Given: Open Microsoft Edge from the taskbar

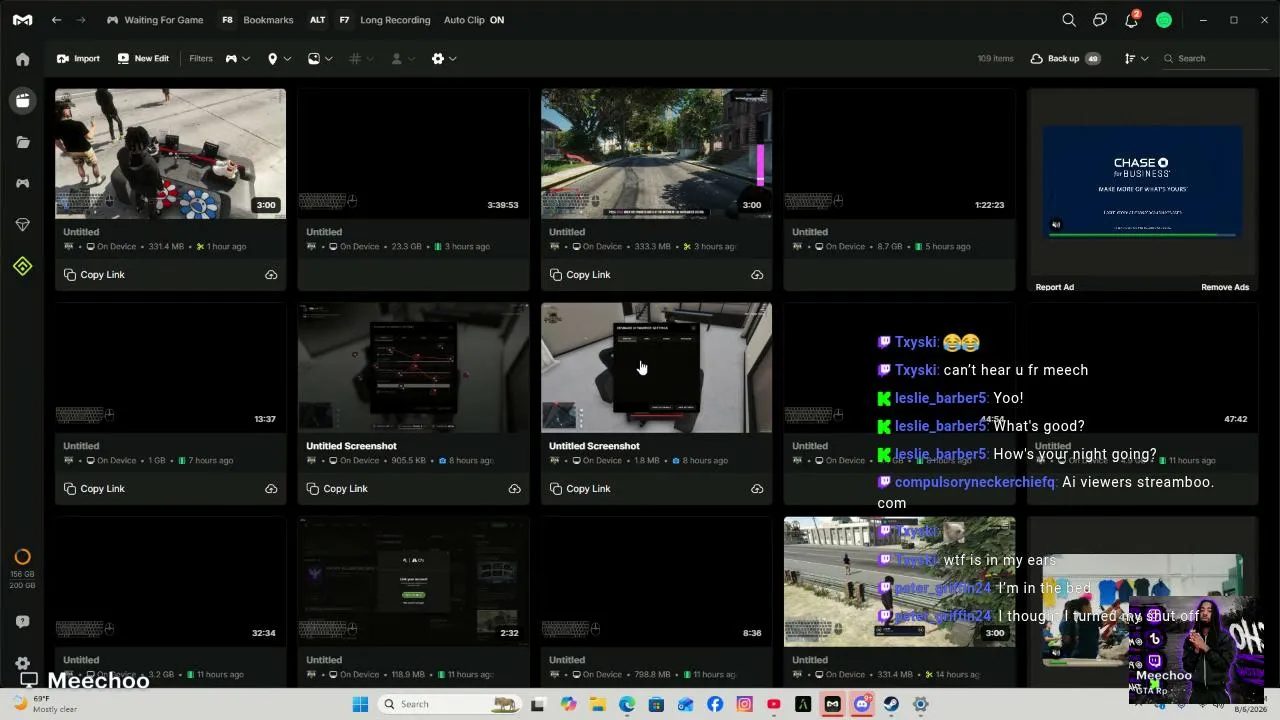Looking at the screenshot, I should [x=626, y=704].
